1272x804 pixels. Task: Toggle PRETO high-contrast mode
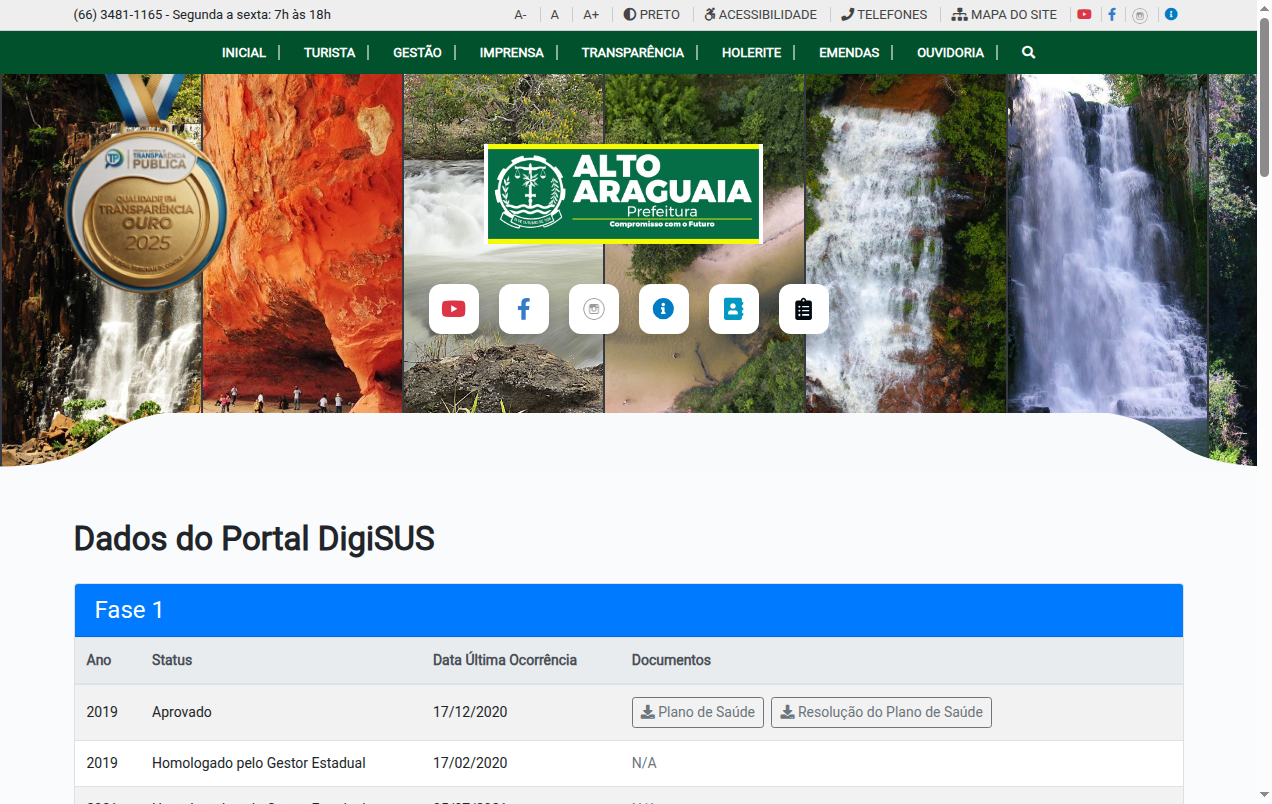tap(652, 15)
